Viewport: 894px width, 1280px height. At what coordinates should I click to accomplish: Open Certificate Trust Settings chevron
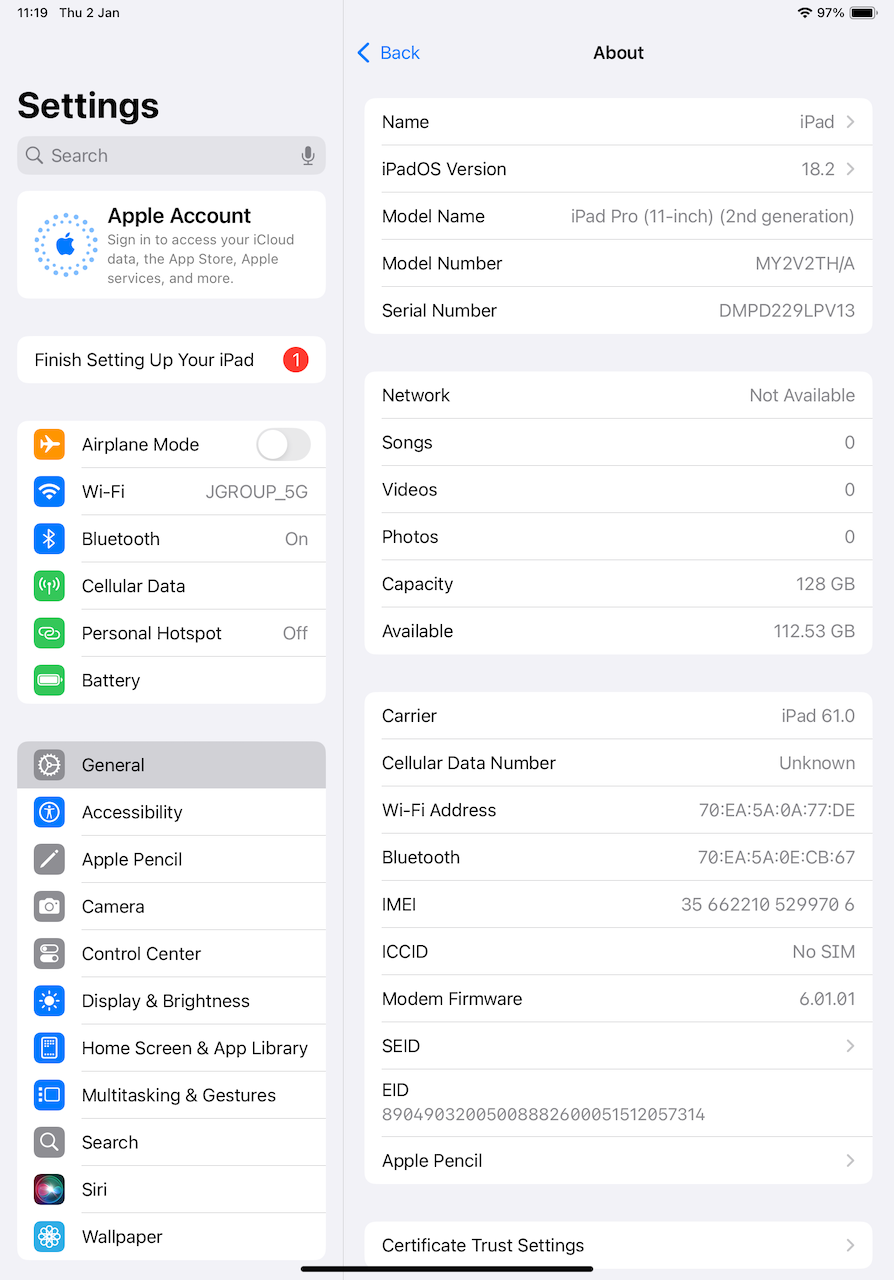coord(850,1245)
